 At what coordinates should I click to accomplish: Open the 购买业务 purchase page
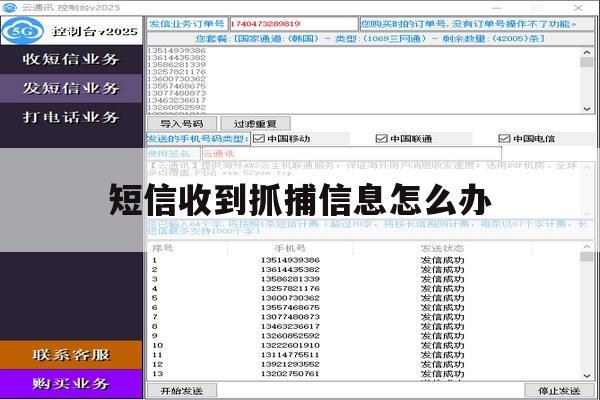tap(71, 384)
